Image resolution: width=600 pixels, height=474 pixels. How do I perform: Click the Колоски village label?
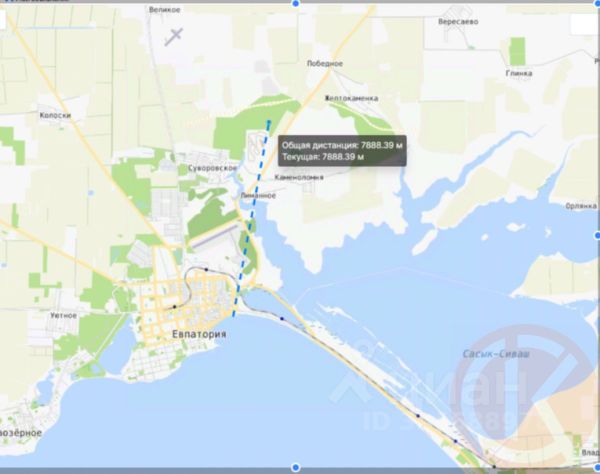pos(55,115)
